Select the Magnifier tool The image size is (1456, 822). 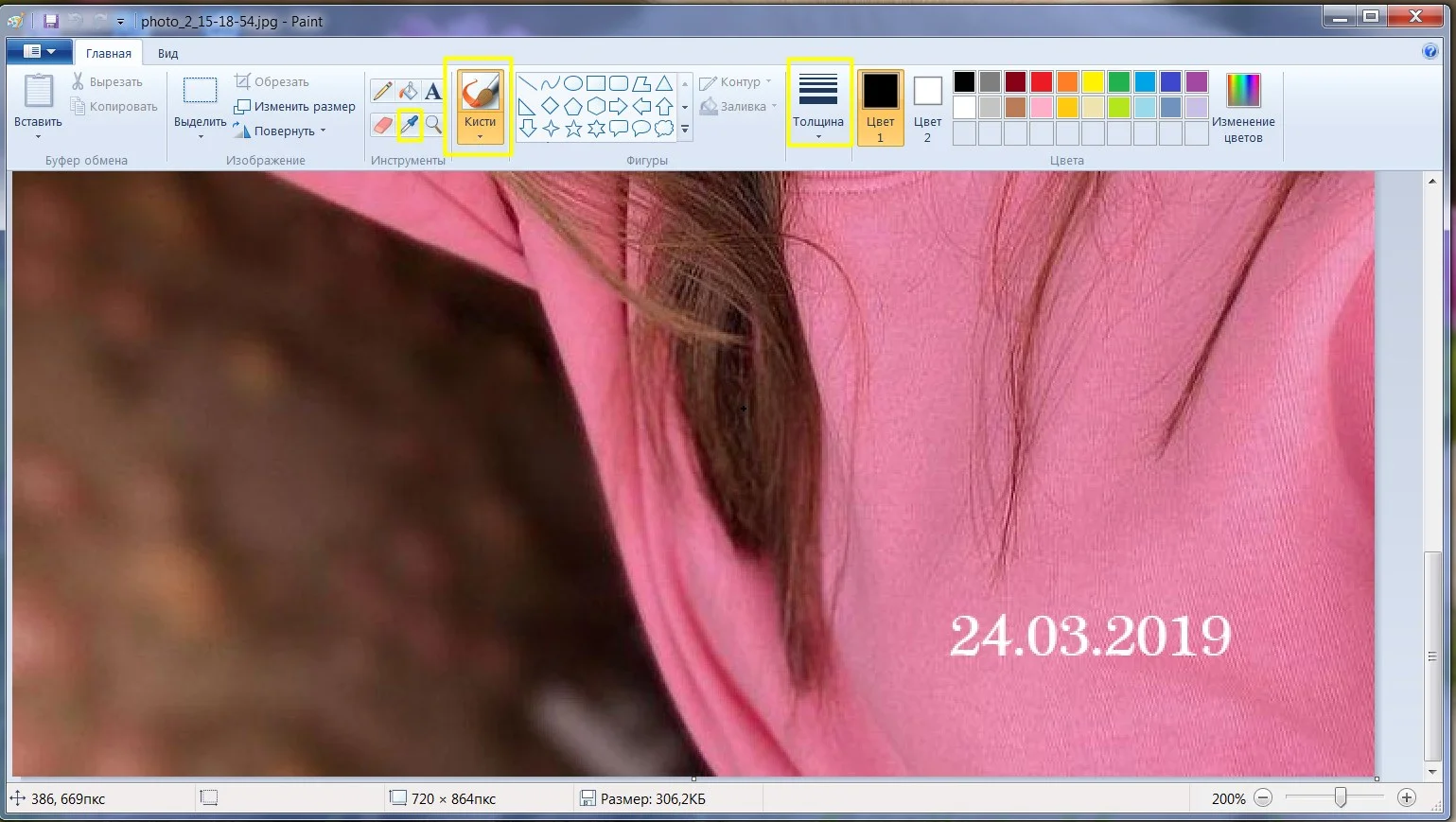(433, 124)
